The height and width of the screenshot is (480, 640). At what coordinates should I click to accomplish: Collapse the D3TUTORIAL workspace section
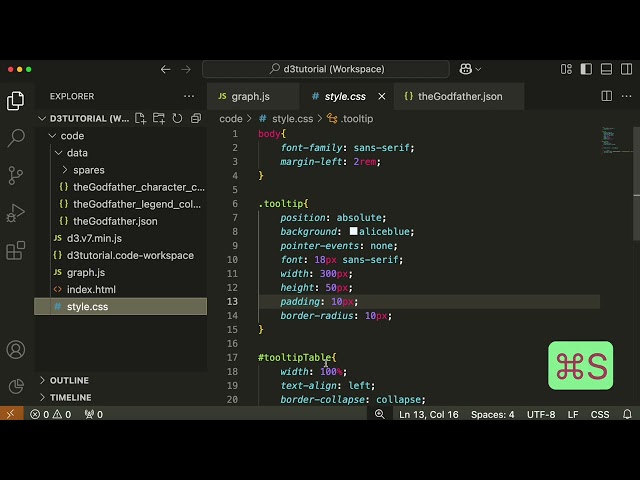pyautogui.click(x=42, y=118)
